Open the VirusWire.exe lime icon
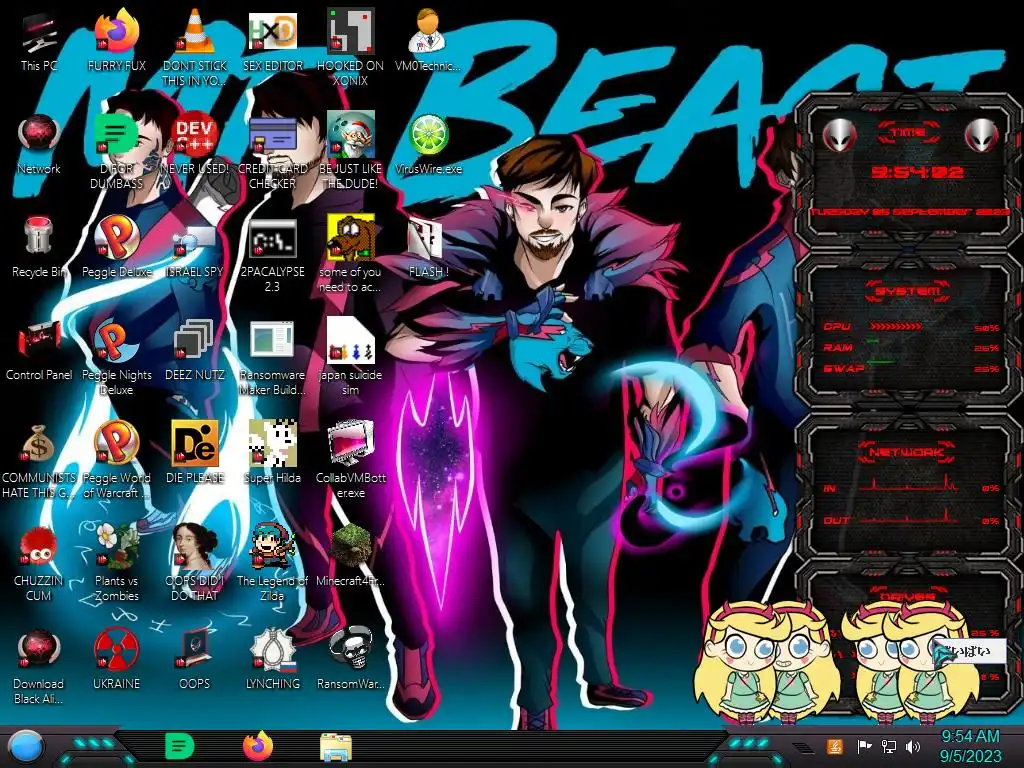The height and width of the screenshot is (768, 1024). [x=428, y=136]
